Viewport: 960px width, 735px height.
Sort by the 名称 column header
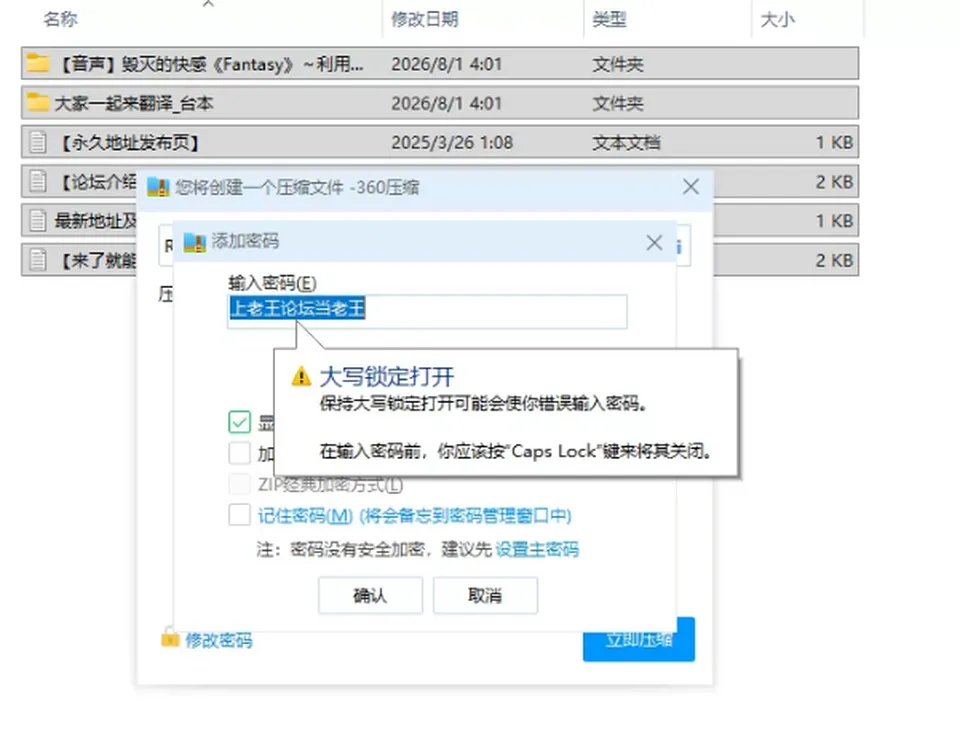60,20
